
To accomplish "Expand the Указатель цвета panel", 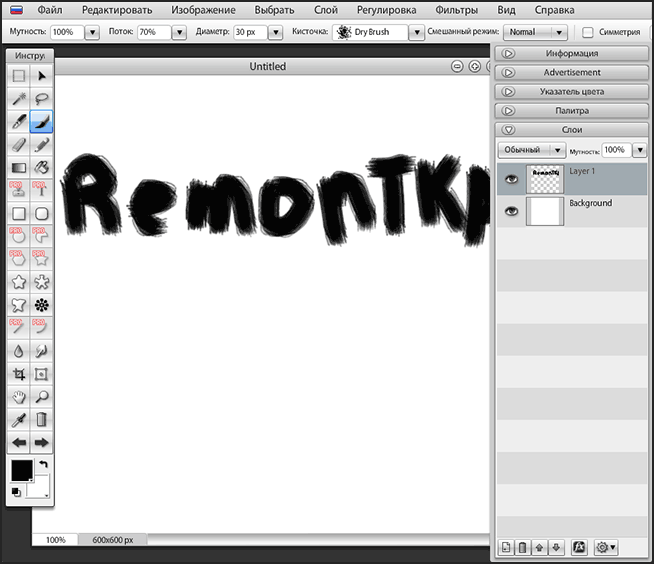I will click(571, 92).
